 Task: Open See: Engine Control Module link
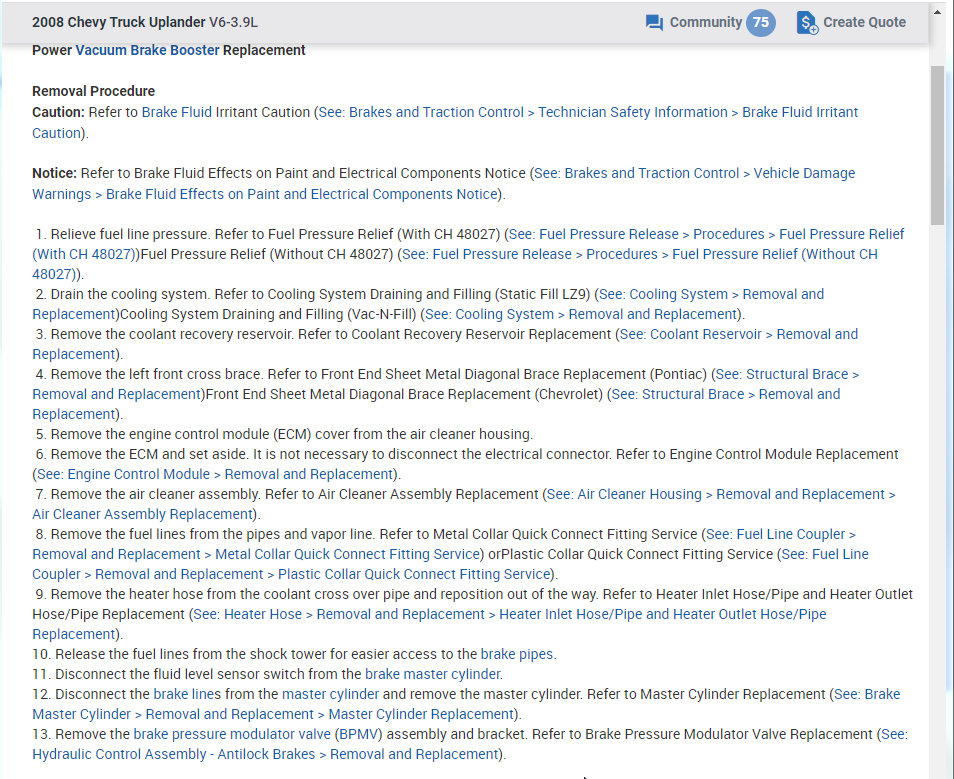[x=124, y=475]
